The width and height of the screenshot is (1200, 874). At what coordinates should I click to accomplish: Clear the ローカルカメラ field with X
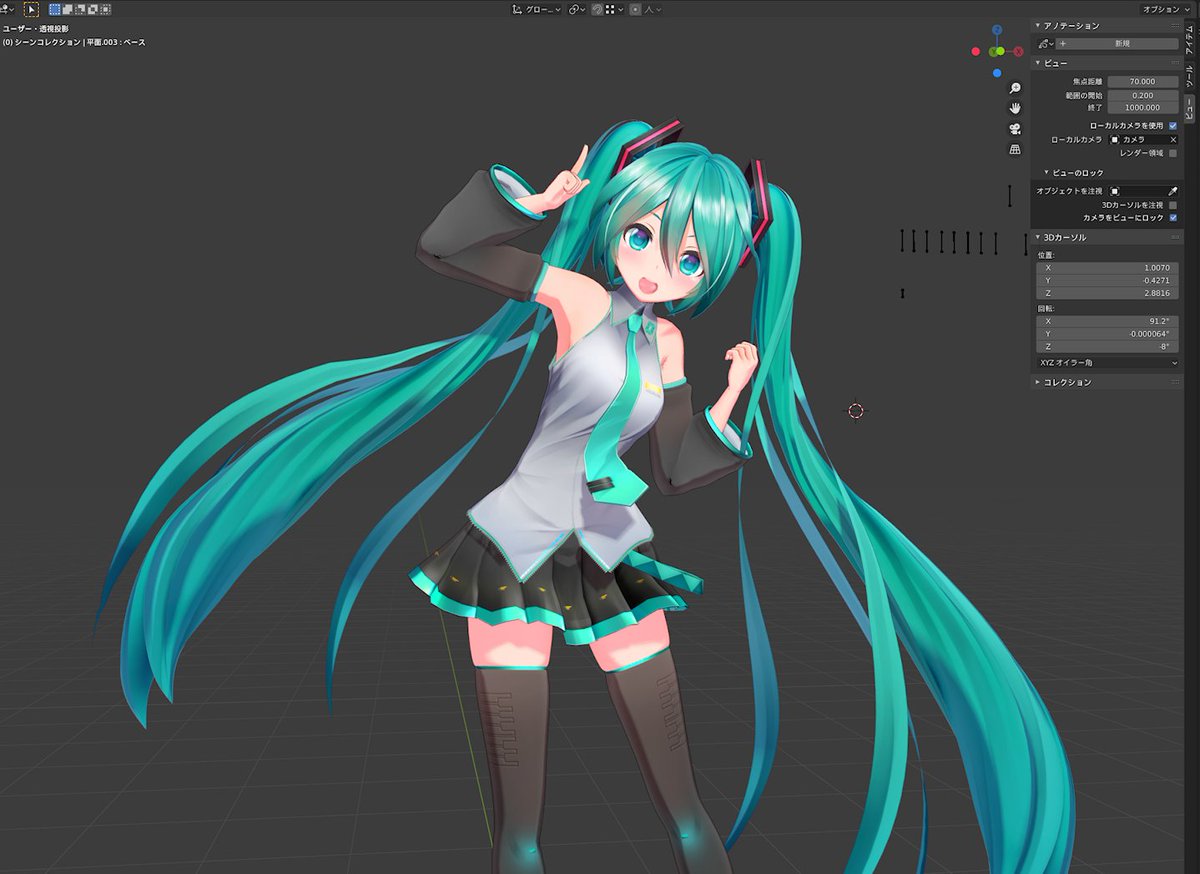tap(1173, 140)
